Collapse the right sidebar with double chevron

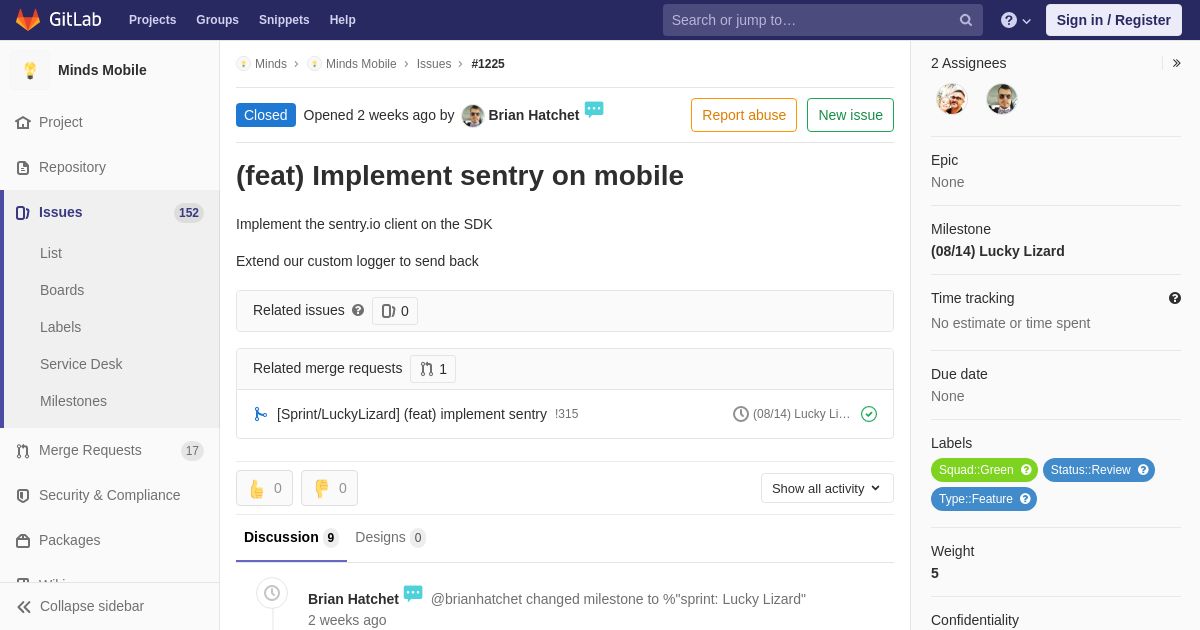click(x=1176, y=63)
